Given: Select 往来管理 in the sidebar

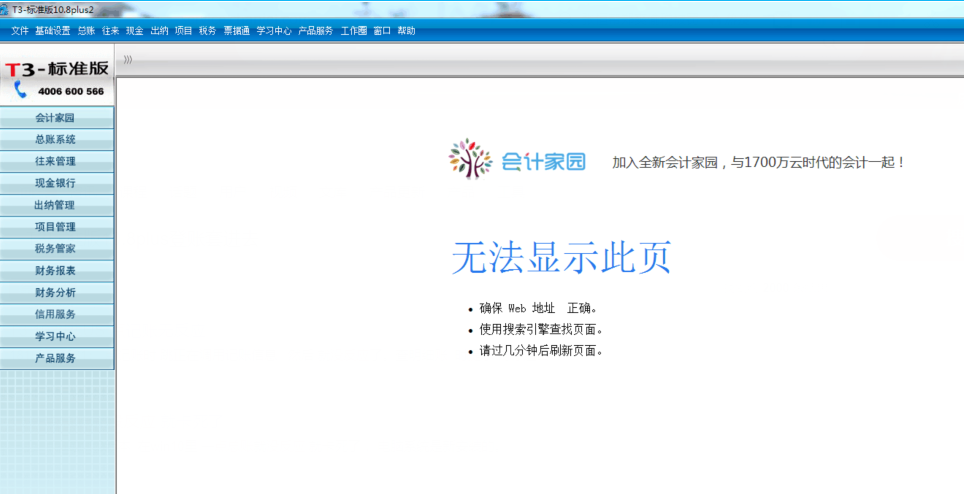Looking at the screenshot, I should click(x=57, y=161).
